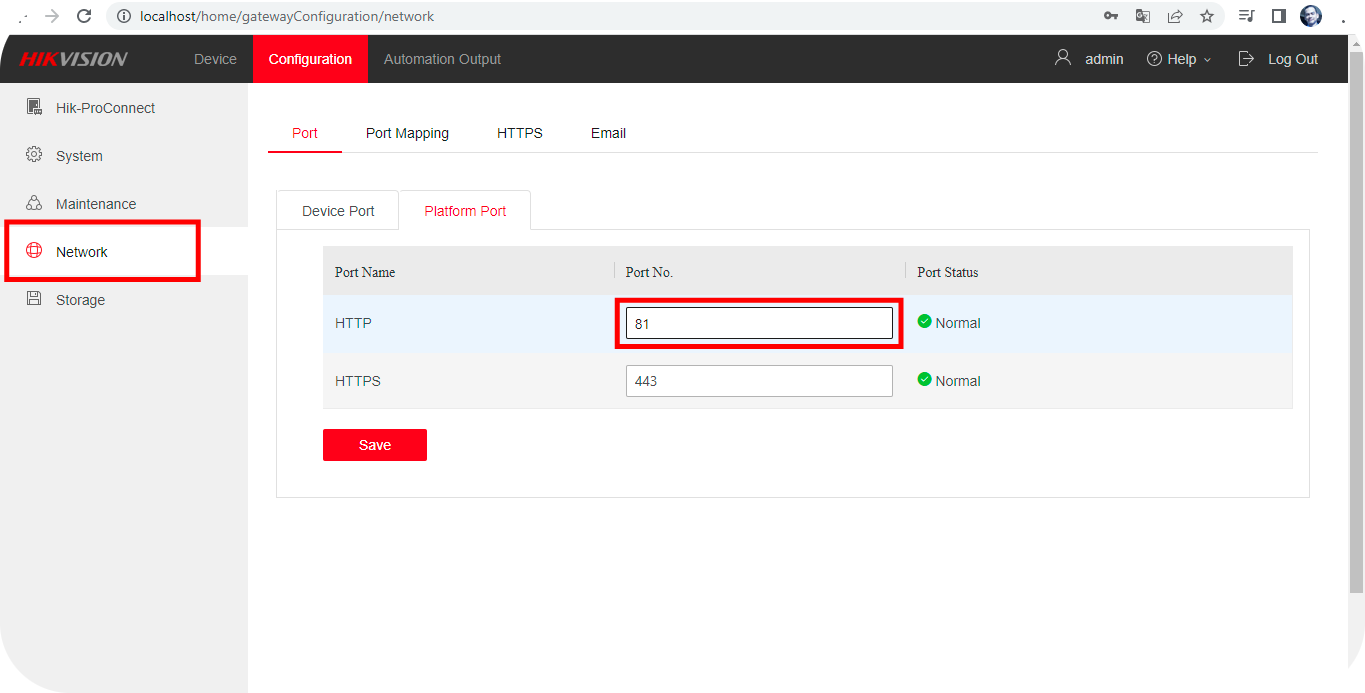The height and width of the screenshot is (693, 1365).
Task: Focus the HTTPS port number field
Action: pos(758,381)
